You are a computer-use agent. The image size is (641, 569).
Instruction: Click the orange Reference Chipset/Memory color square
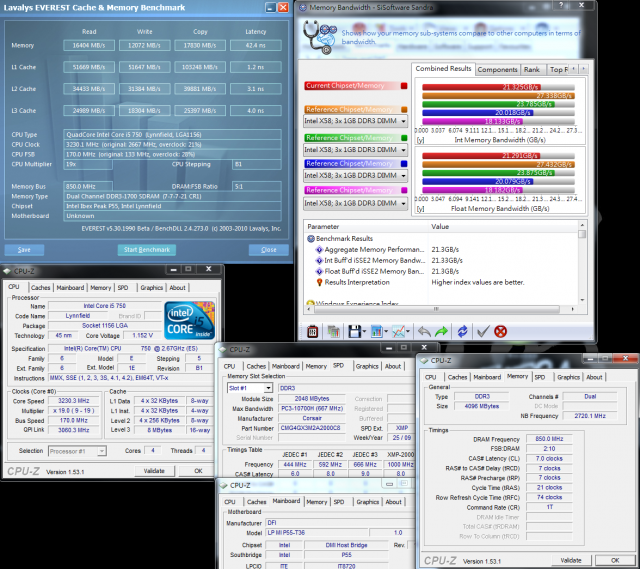coord(404,110)
